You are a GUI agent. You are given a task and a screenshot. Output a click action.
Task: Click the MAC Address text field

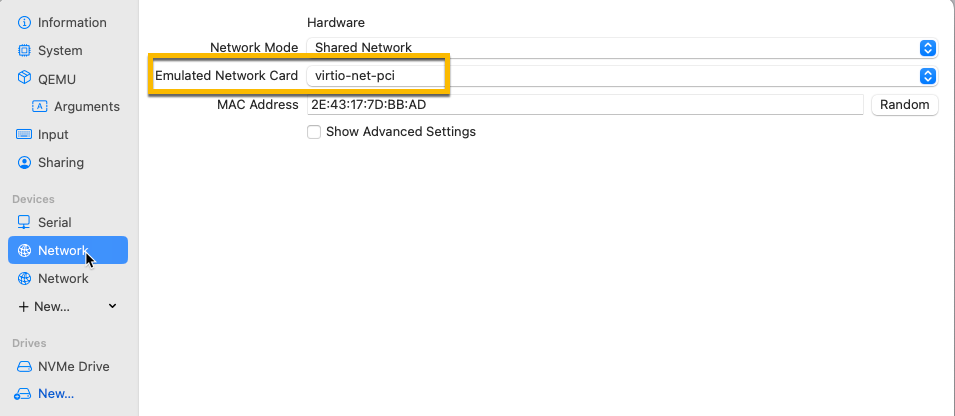(x=585, y=105)
